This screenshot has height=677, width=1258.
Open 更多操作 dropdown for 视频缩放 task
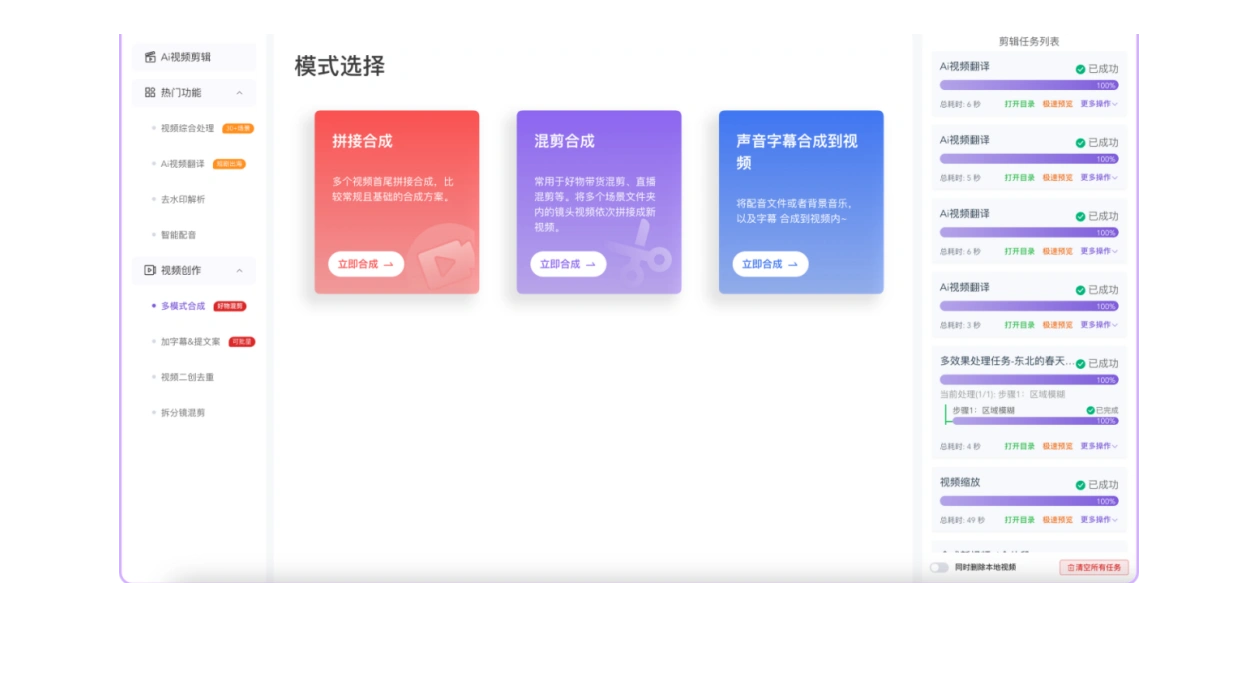1098,520
